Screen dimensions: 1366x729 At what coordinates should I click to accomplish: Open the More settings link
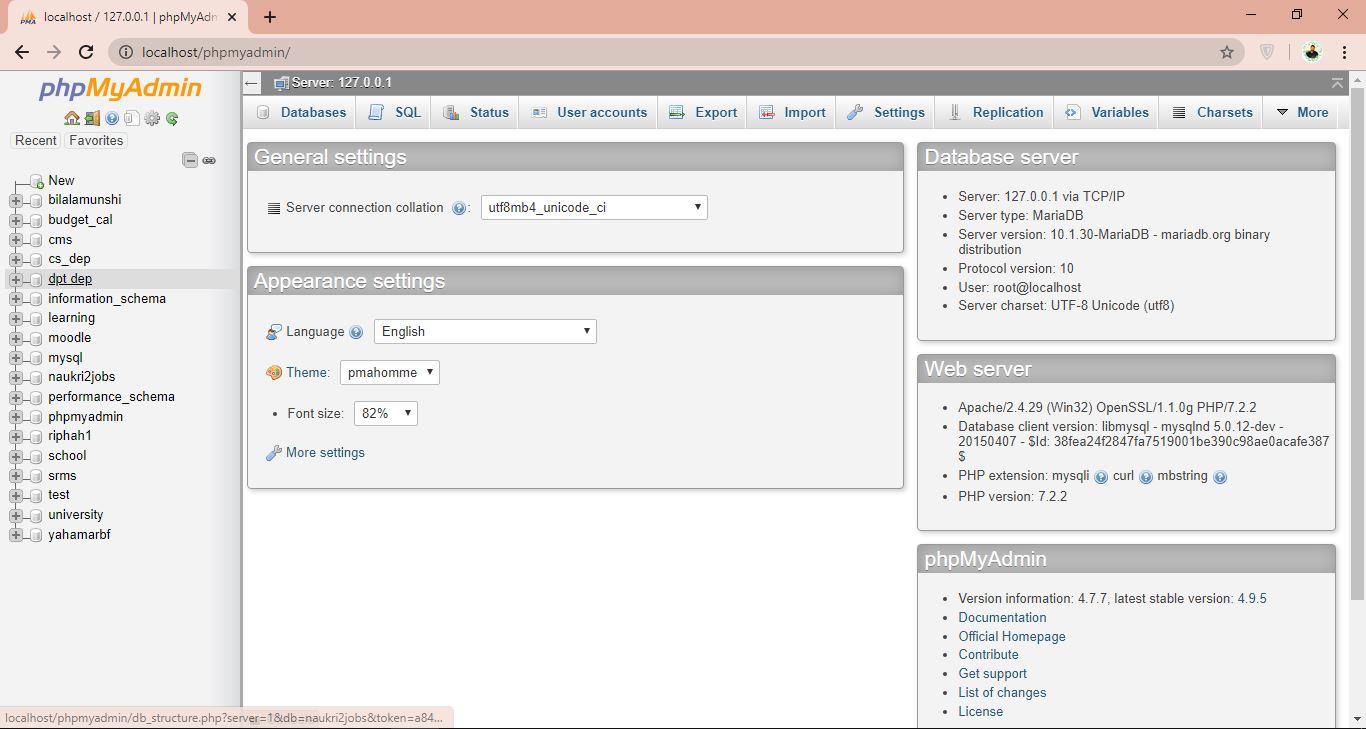click(x=325, y=453)
